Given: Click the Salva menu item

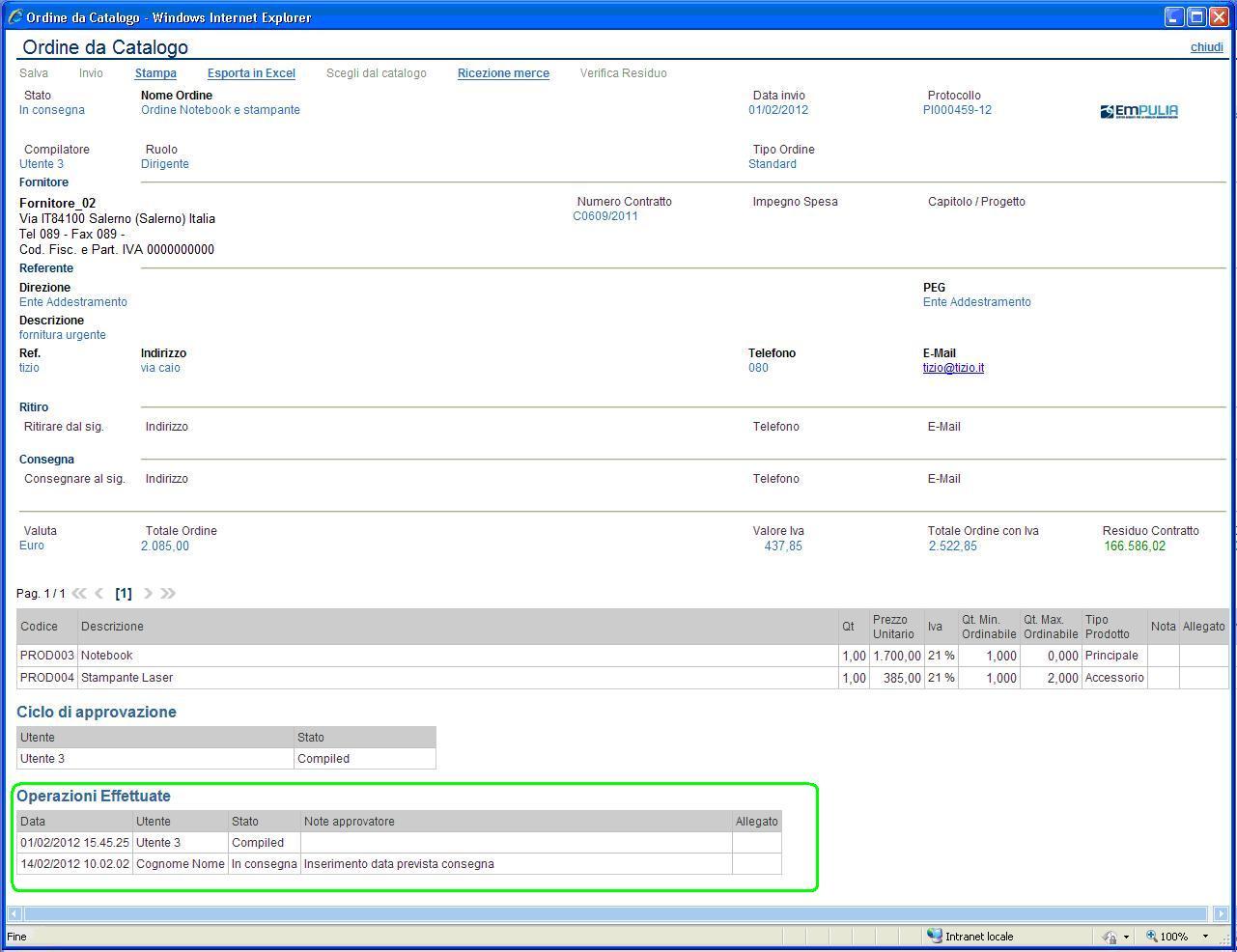Looking at the screenshot, I should click(34, 73).
